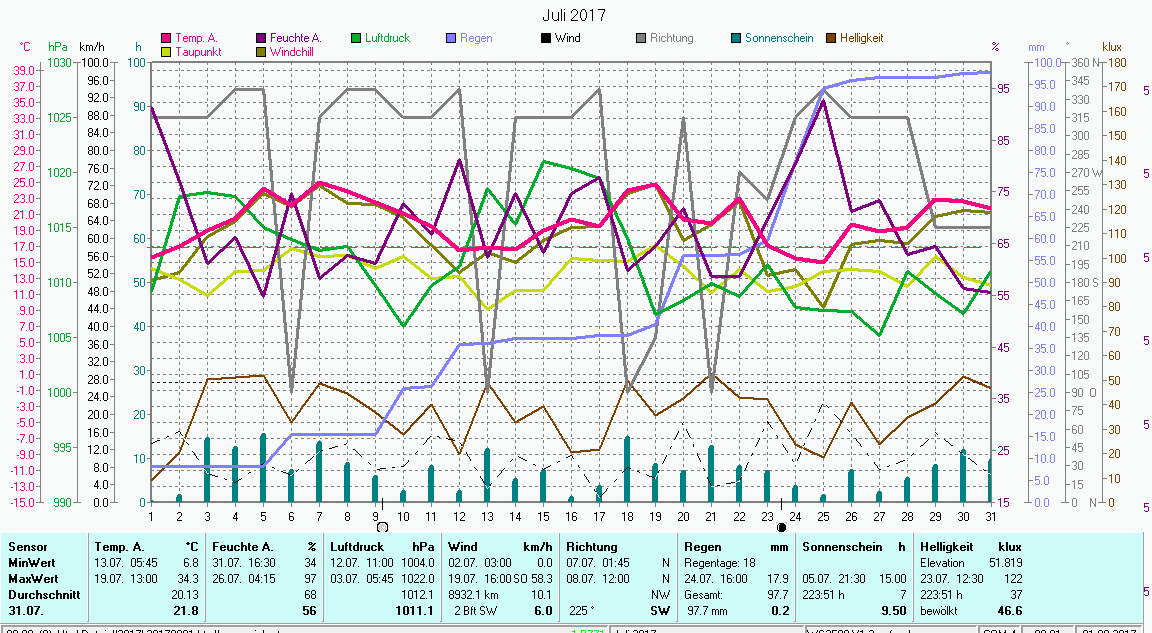Click the full moon icon below day 9
The image size is (1152, 633).
(382, 526)
